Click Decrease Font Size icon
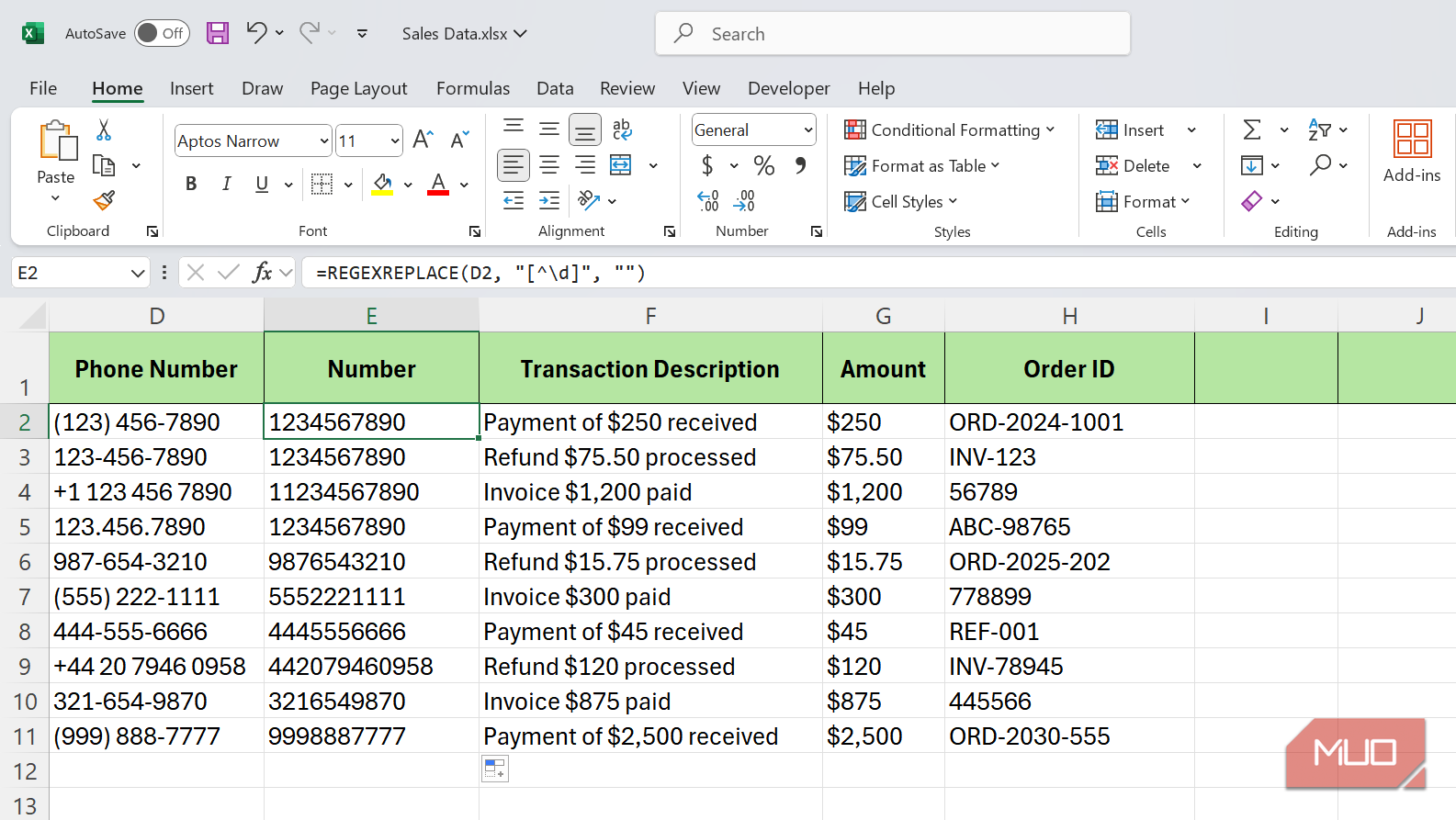Image resolution: width=1456 pixels, height=820 pixels. click(x=460, y=140)
